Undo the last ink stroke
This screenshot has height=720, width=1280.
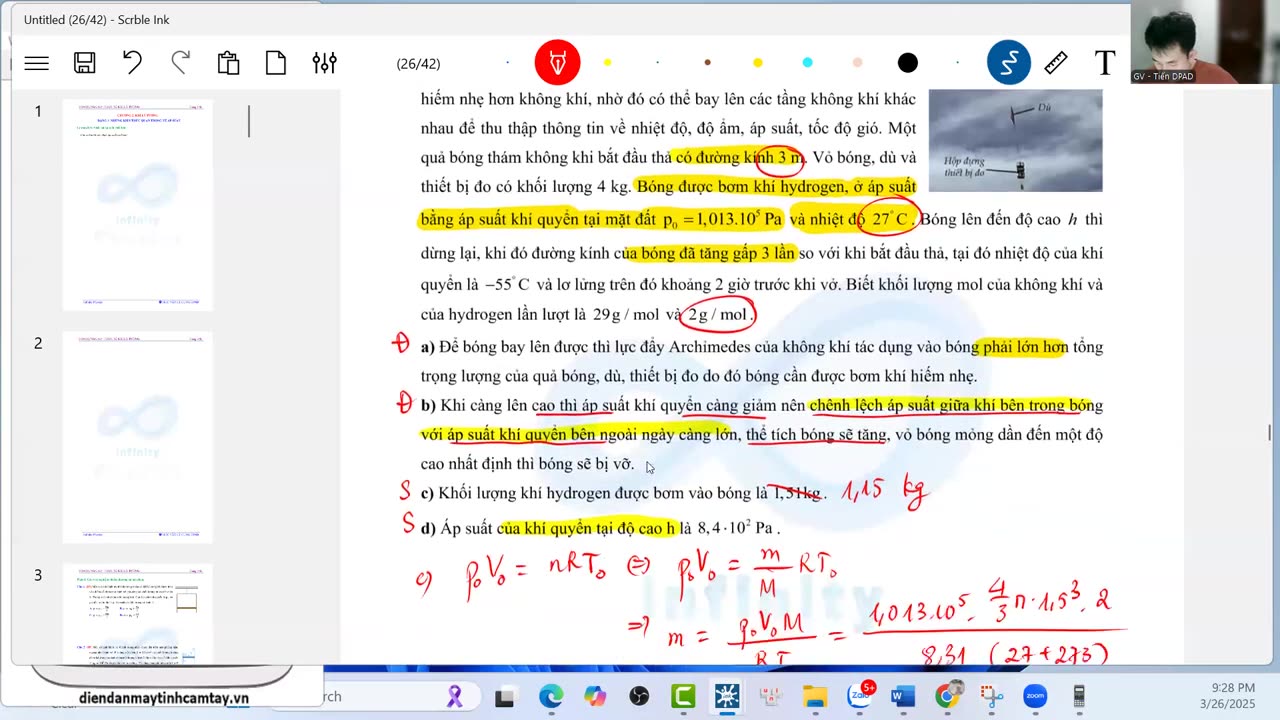132,62
